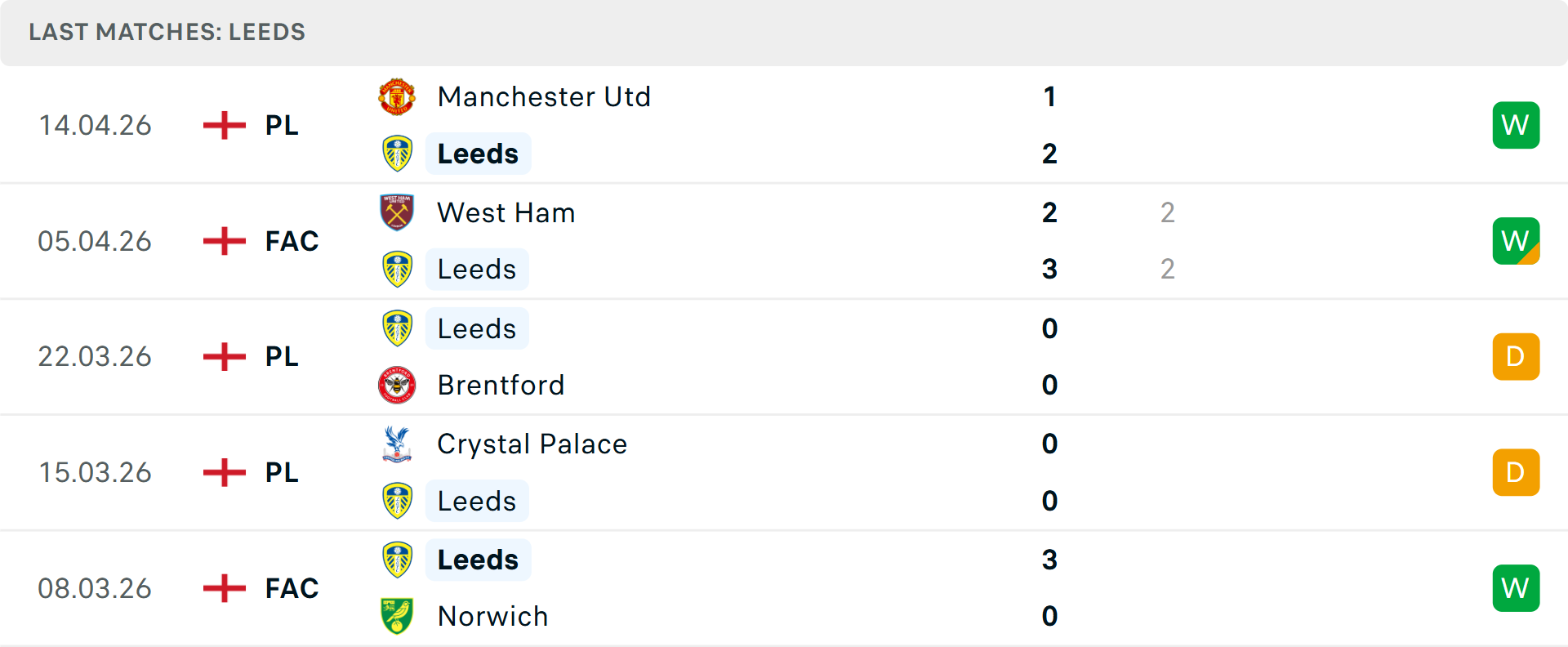Image resolution: width=1568 pixels, height=647 pixels.
Task: Click the PL competition label on 22.03.26
Action: click(282, 357)
